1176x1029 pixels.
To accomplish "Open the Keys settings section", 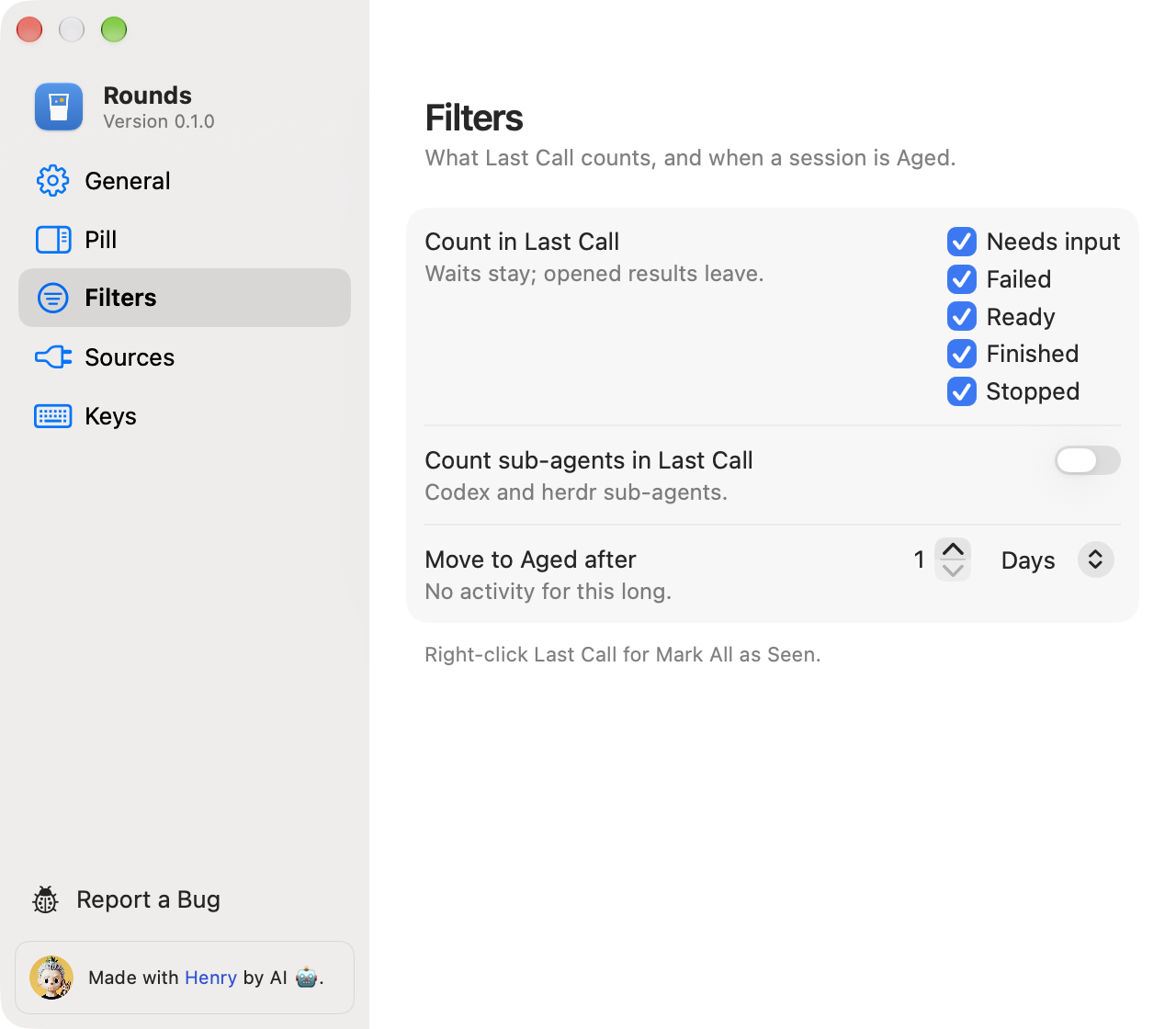I will tap(185, 416).
